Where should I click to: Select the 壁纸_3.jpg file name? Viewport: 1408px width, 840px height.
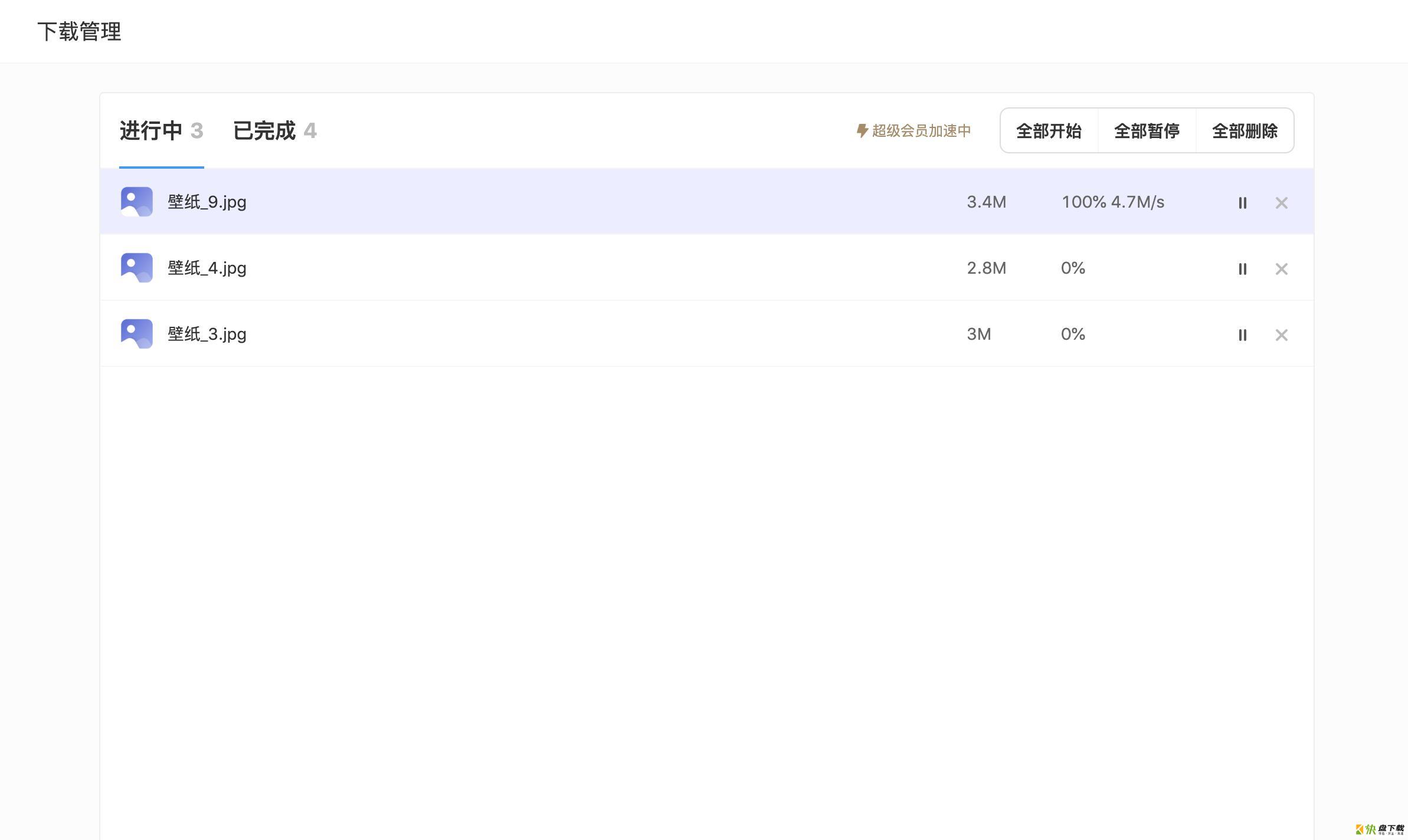pyautogui.click(x=207, y=334)
